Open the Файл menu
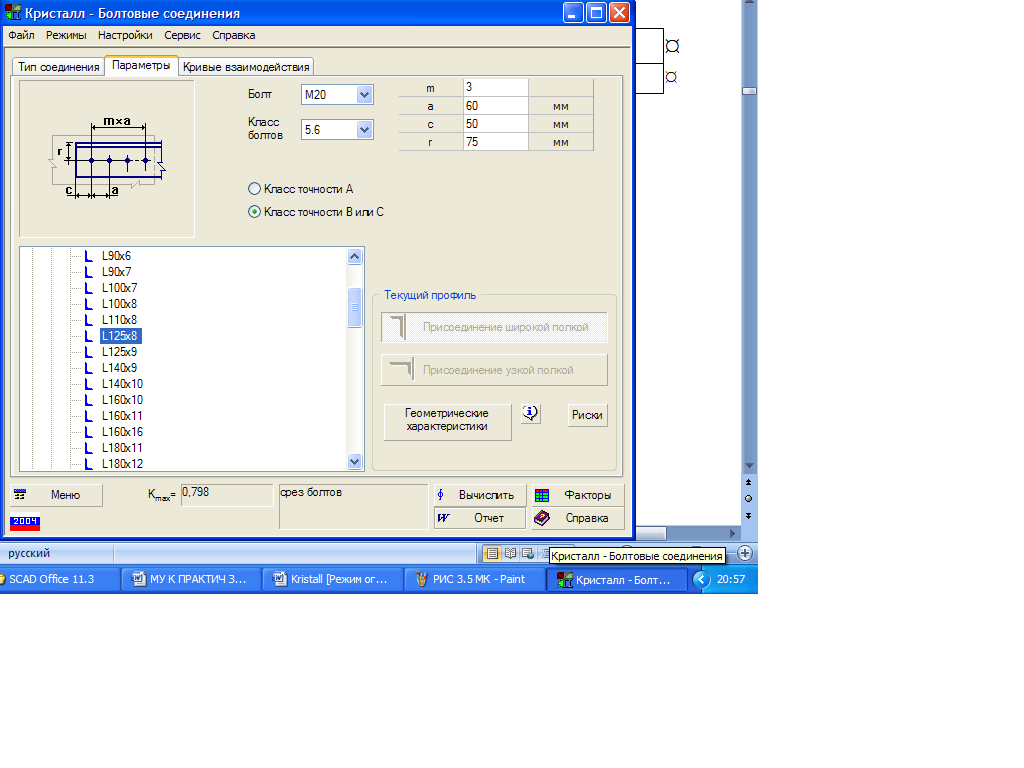The image size is (1024, 768). pyautogui.click(x=22, y=35)
